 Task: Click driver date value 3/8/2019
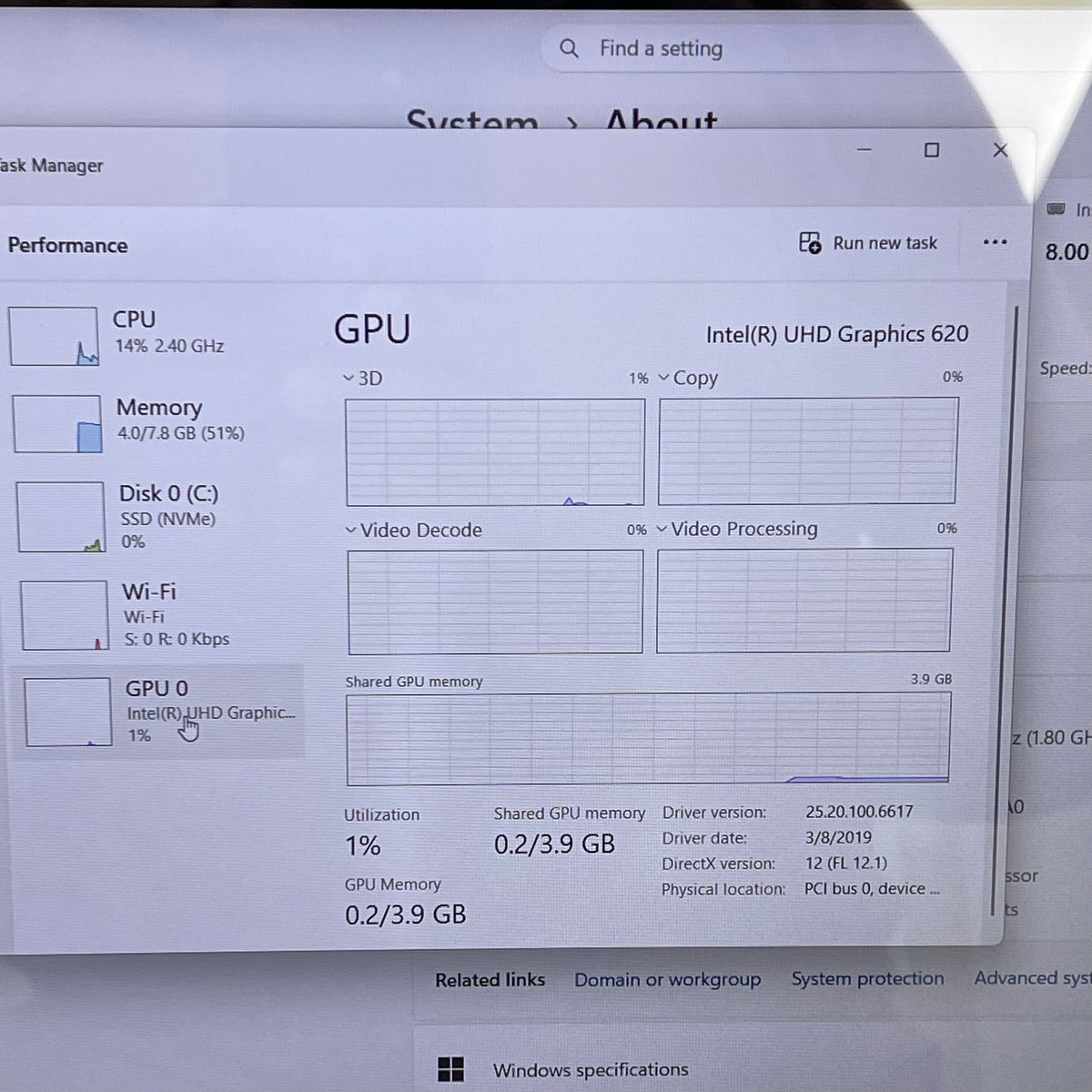838,837
